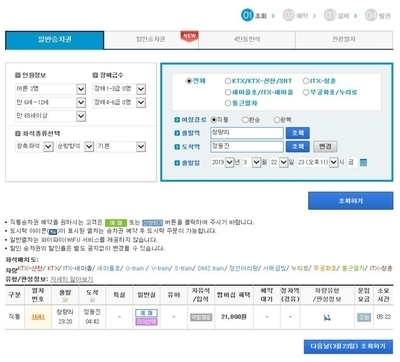Open the departure date calendar icon

coord(363,163)
